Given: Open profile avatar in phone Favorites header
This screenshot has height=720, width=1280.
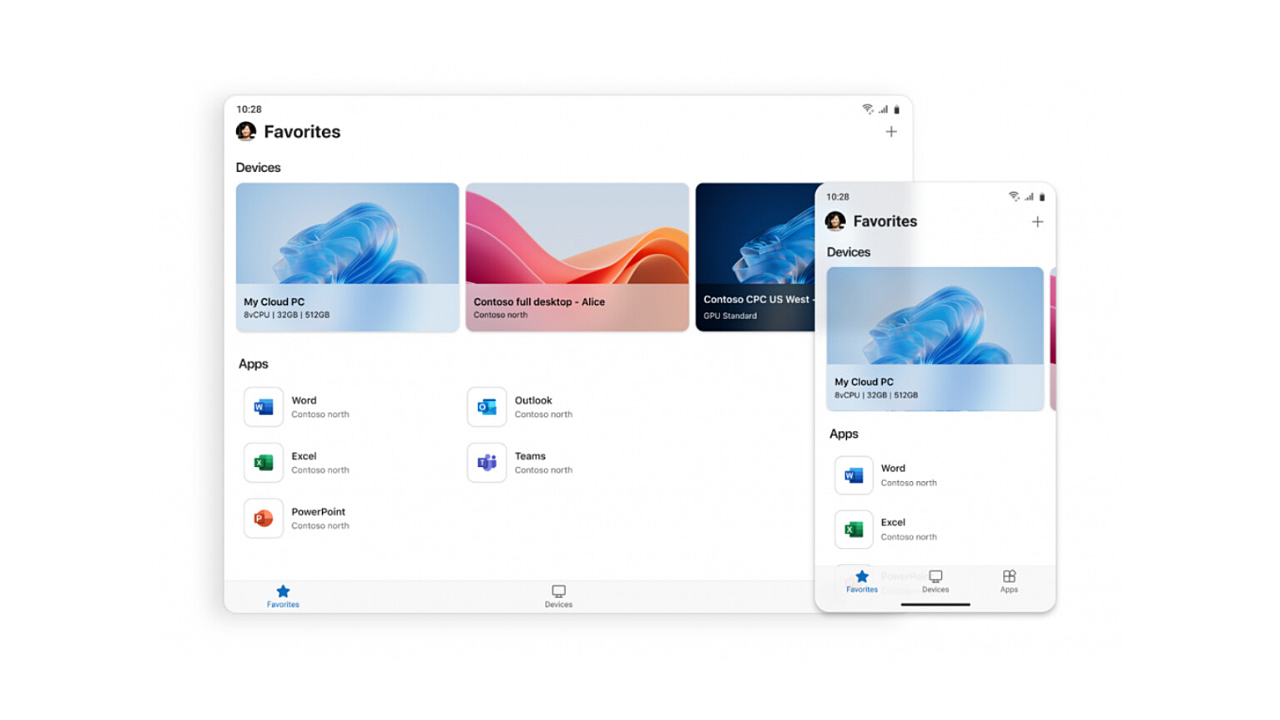Looking at the screenshot, I should coord(835,221).
